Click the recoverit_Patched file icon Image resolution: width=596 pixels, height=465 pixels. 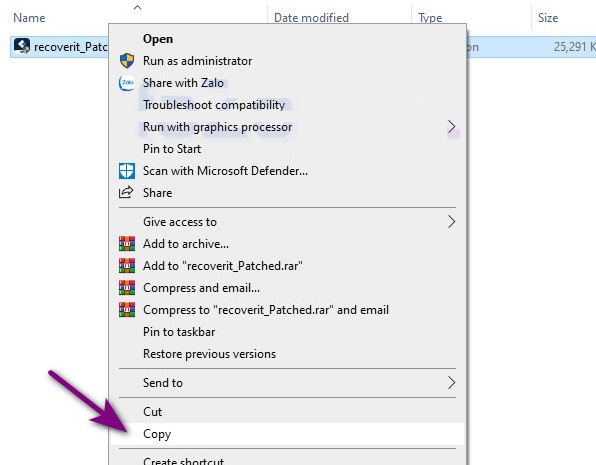coord(22,46)
